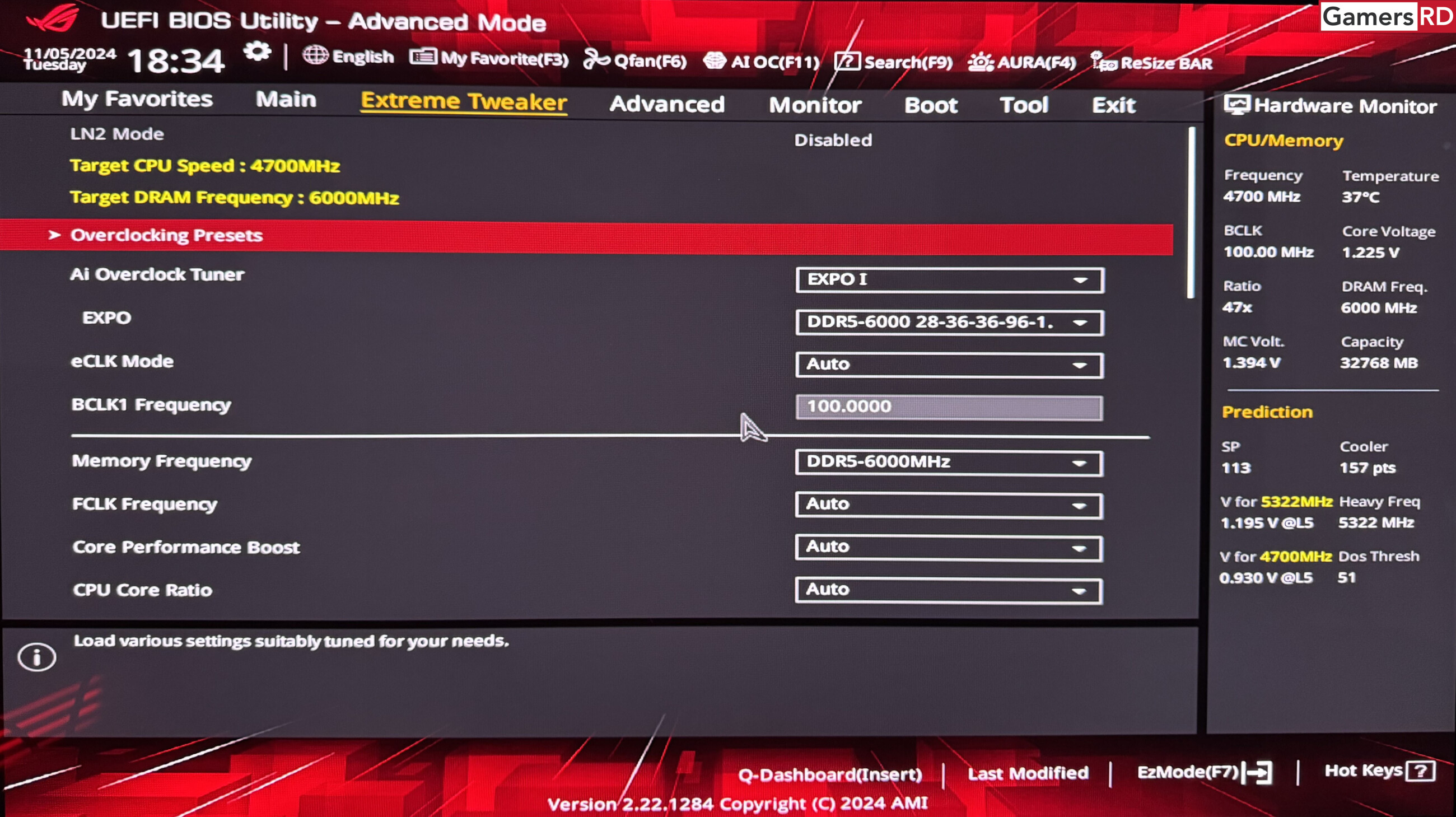Open the Monitor tab

[x=815, y=105]
